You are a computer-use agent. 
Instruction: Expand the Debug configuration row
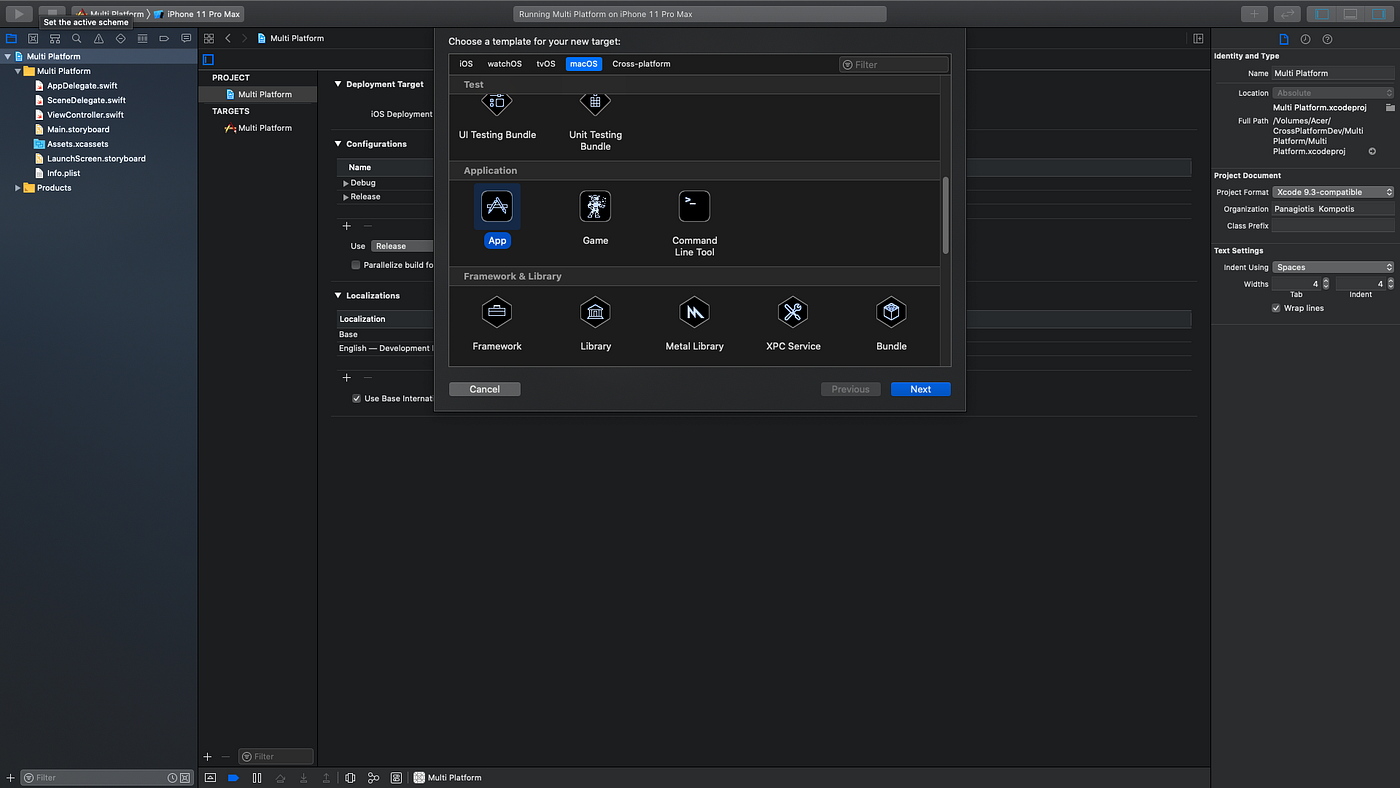(346, 183)
